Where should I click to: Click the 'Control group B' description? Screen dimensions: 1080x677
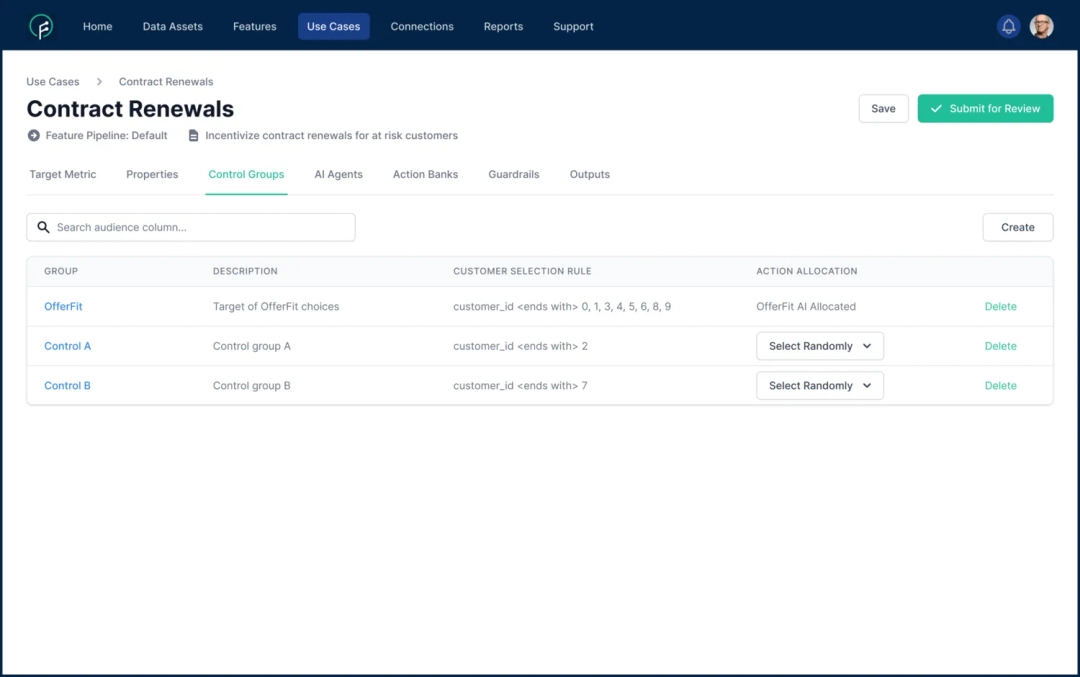click(251, 386)
